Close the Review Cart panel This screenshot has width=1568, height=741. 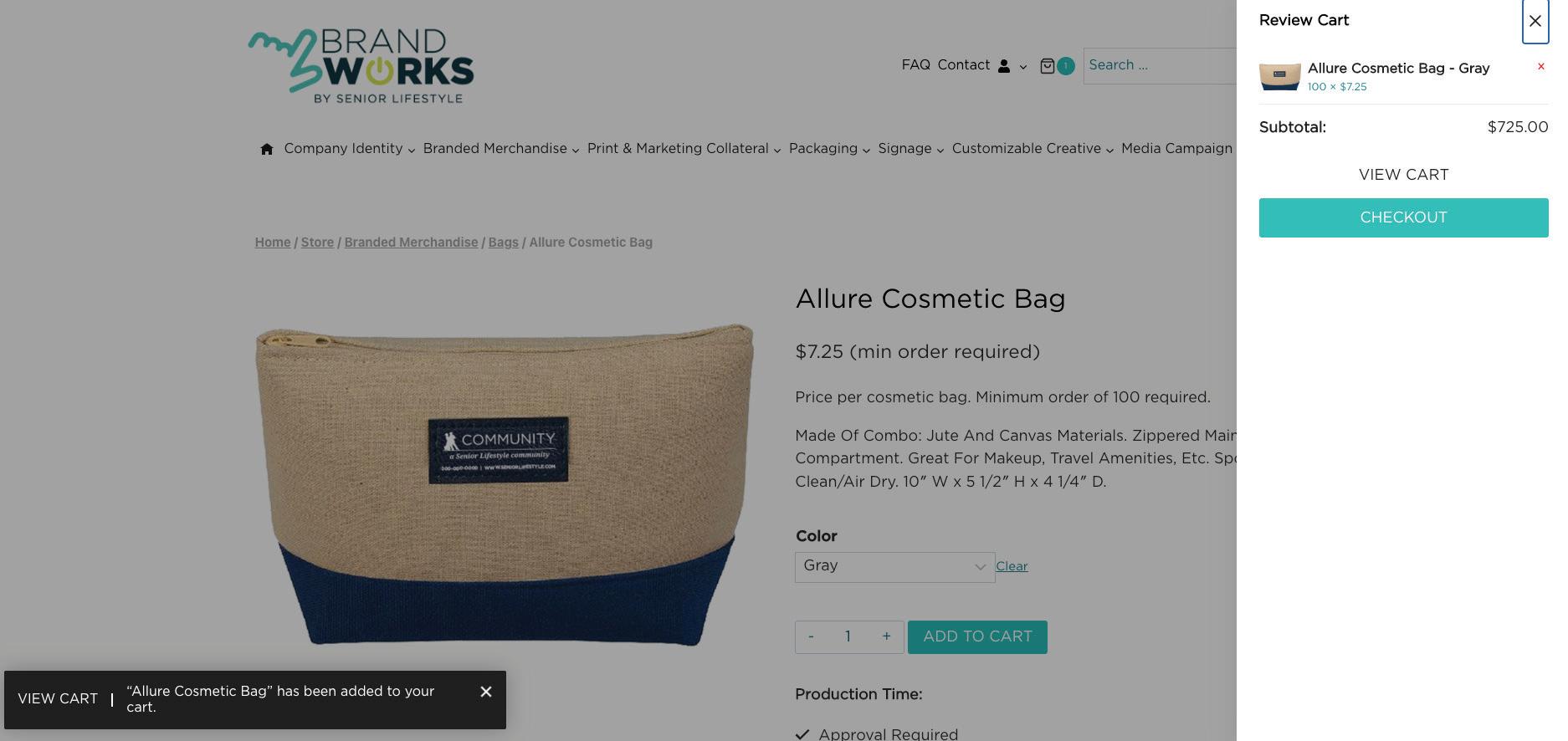pos(1535,21)
